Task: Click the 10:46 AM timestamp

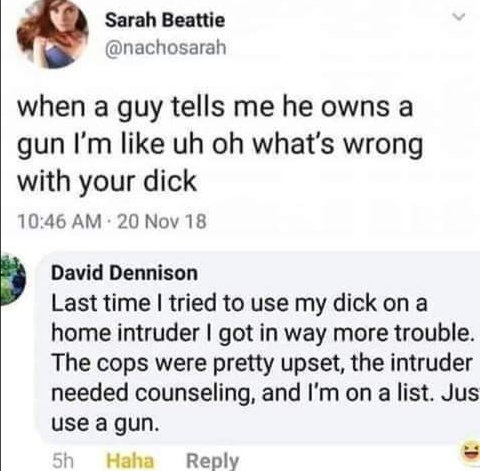Action: pyautogui.click(x=60, y=221)
